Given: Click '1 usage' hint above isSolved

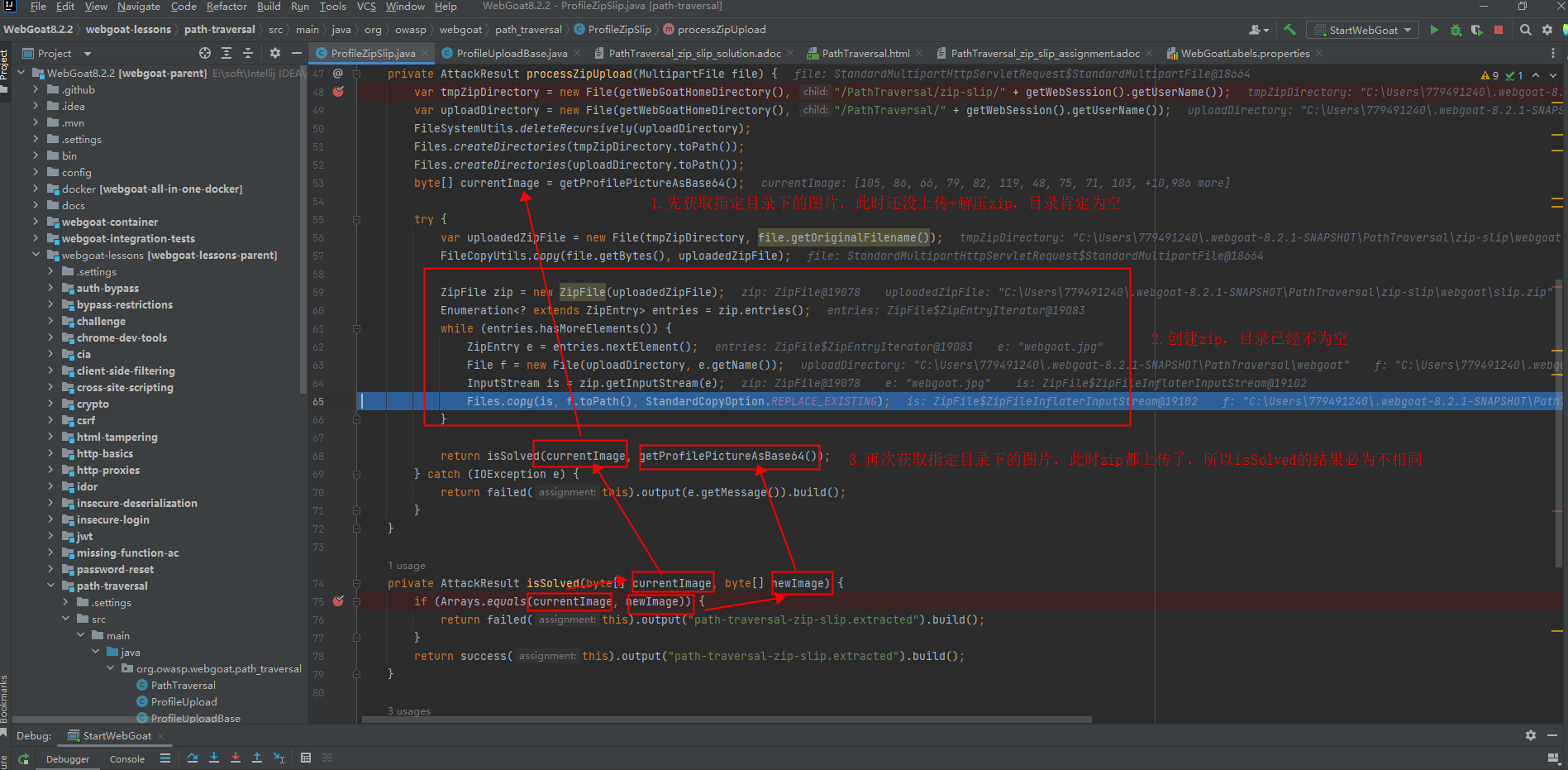Looking at the screenshot, I should pos(407,566).
